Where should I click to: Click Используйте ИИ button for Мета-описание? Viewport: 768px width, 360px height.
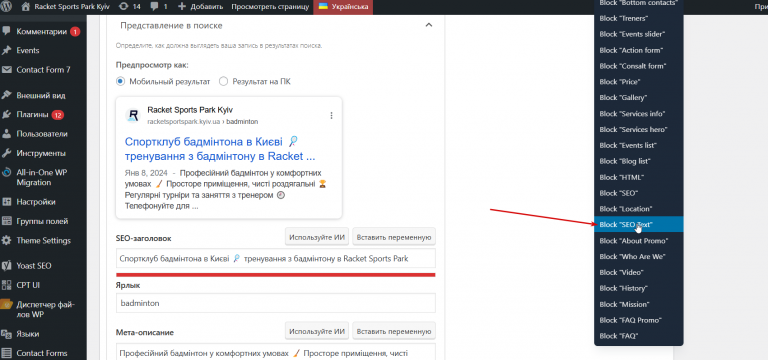(x=317, y=331)
